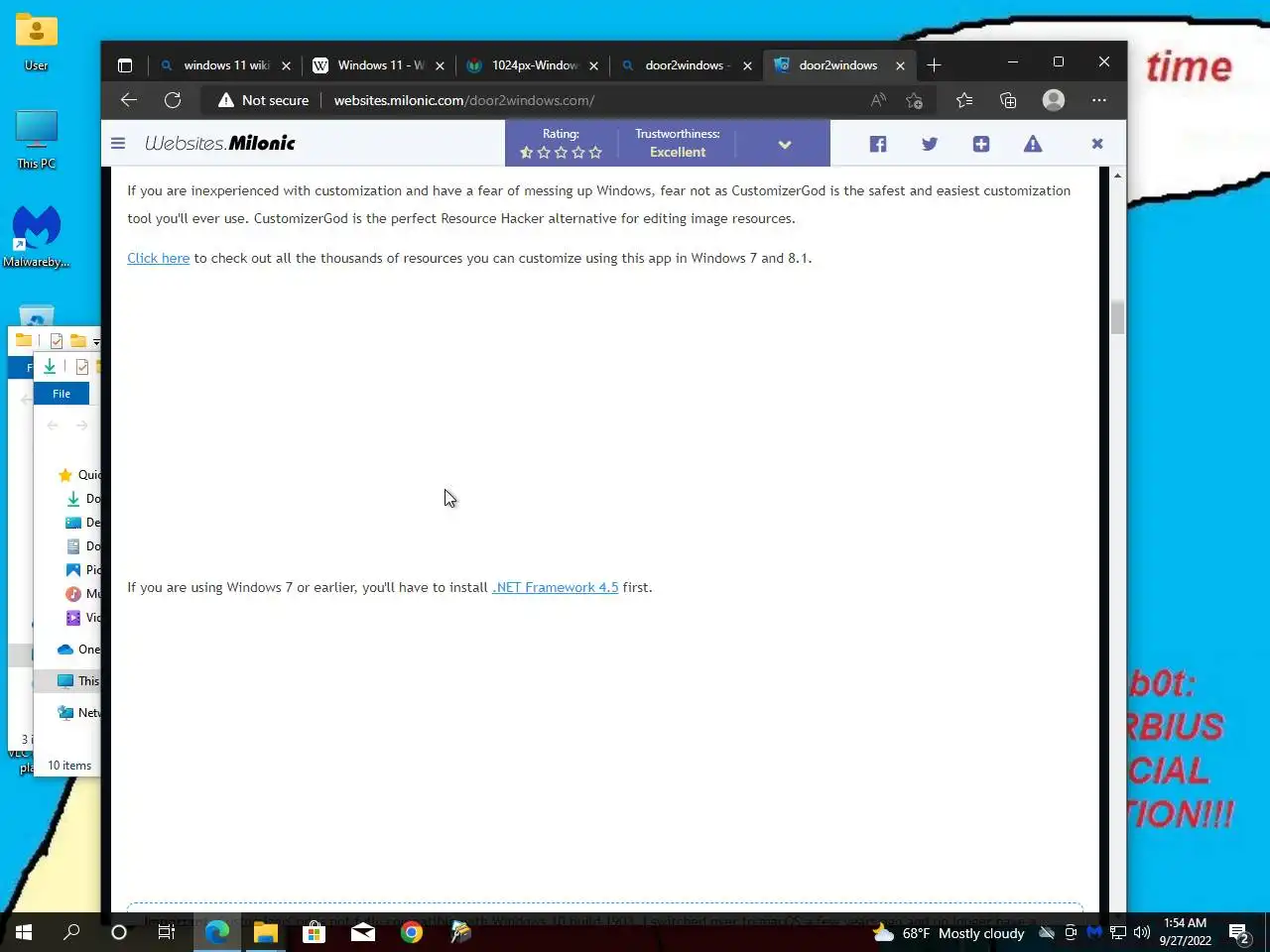Image resolution: width=1270 pixels, height=952 pixels.
Task: Open Malwarebytes desktop shortcut
Action: (x=37, y=236)
